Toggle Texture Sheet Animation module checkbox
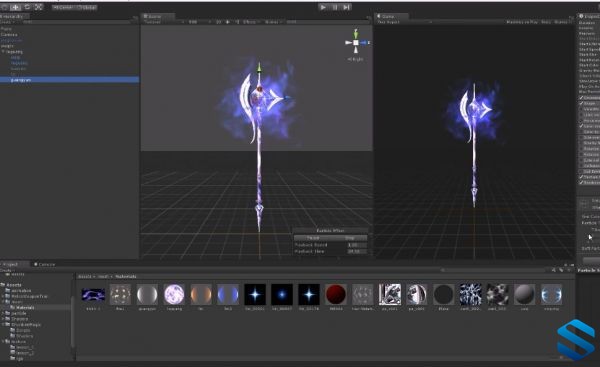 [582, 177]
